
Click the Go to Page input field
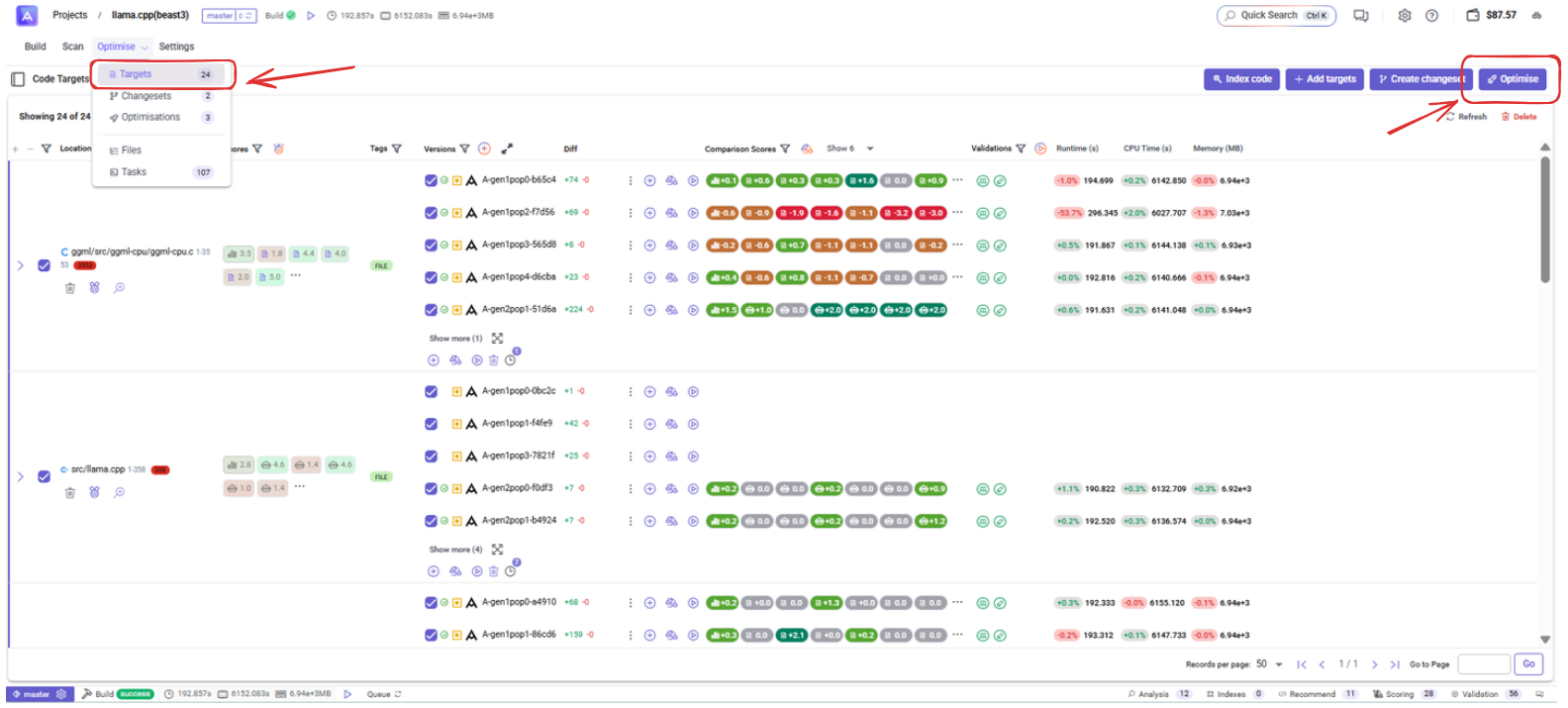[x=1483, y=664]
